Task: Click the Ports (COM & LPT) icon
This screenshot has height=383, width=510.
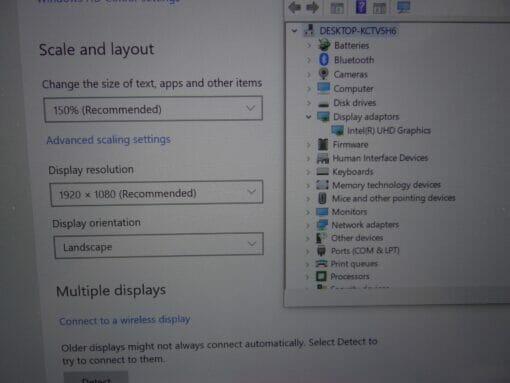Action: point(321,251)
